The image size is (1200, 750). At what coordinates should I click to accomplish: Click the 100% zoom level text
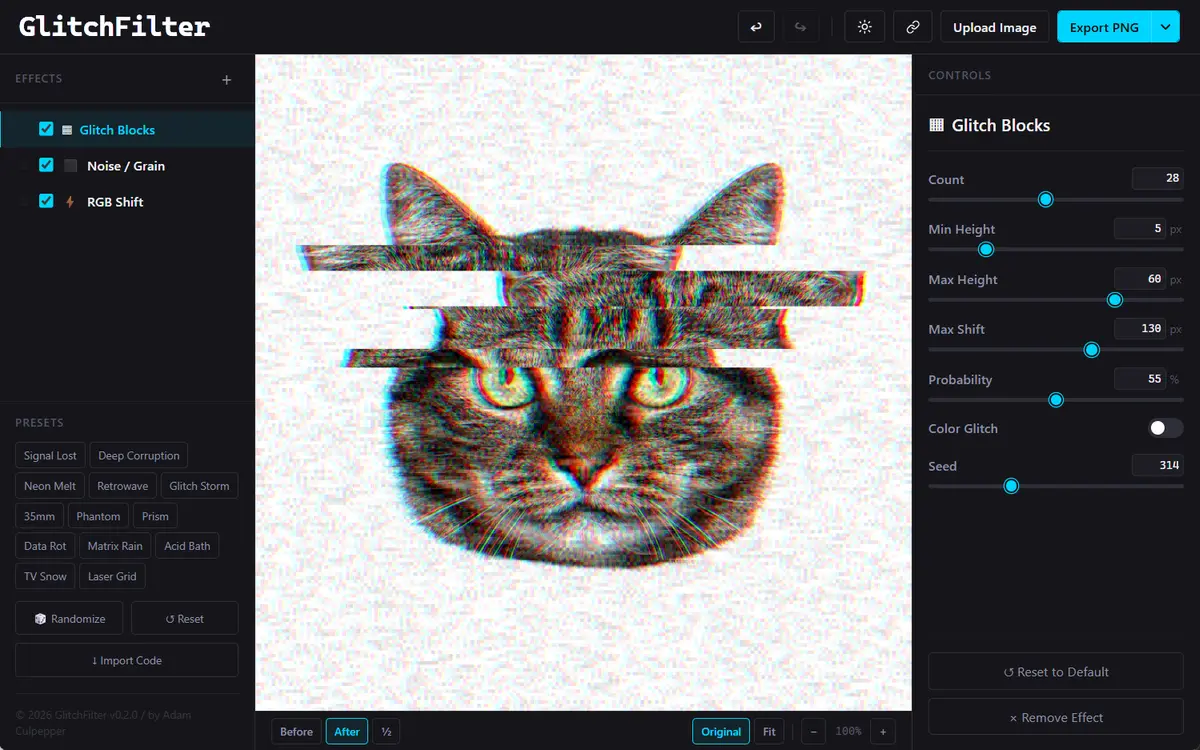point(848,732)
